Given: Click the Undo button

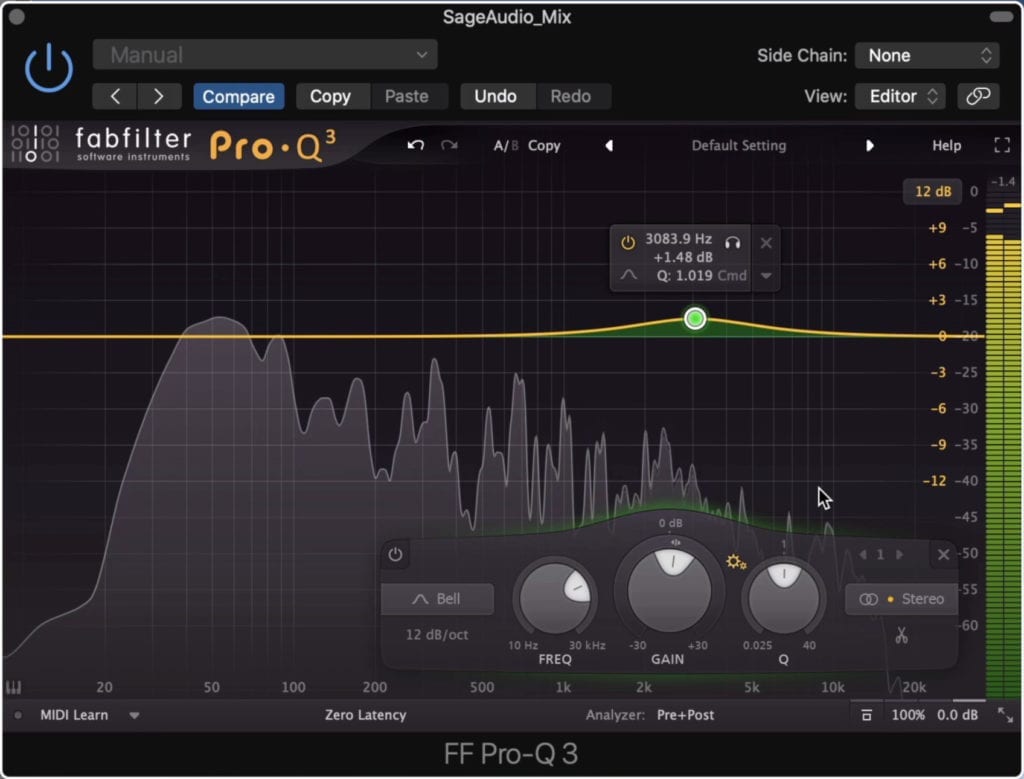Looking at the screenshot, I should [x=496, y=97].
